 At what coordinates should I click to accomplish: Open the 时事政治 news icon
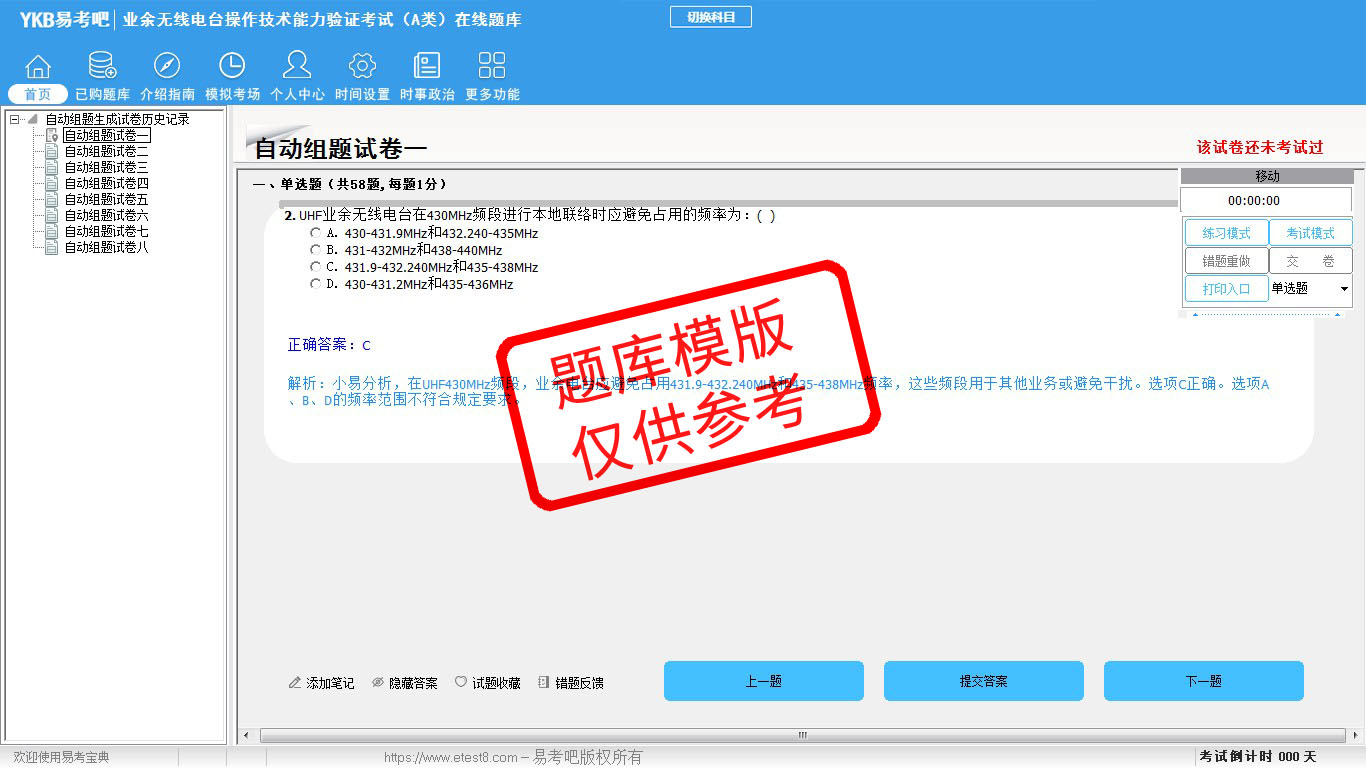[427, 77]
